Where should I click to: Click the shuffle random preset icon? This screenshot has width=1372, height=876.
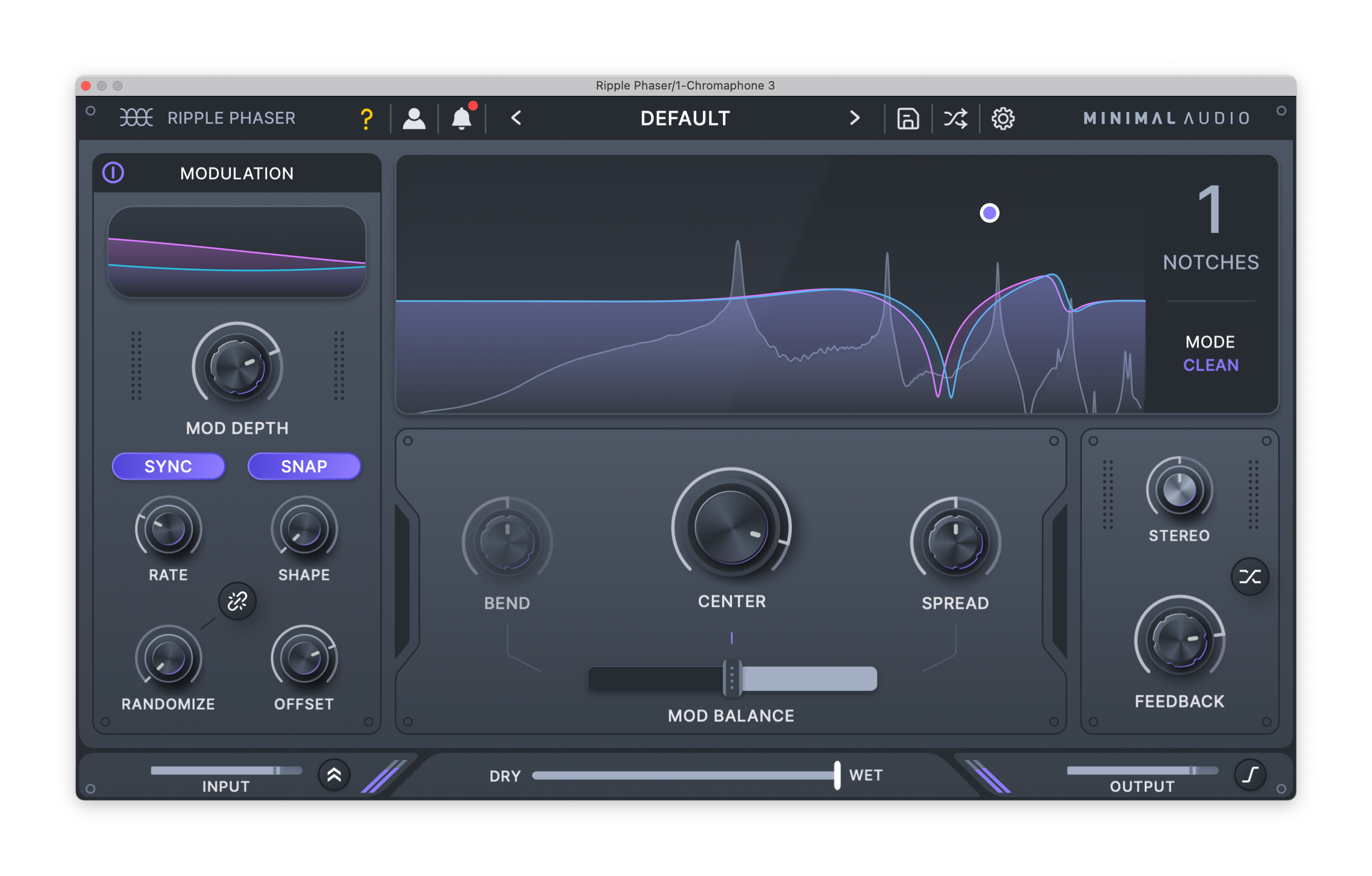956,119
